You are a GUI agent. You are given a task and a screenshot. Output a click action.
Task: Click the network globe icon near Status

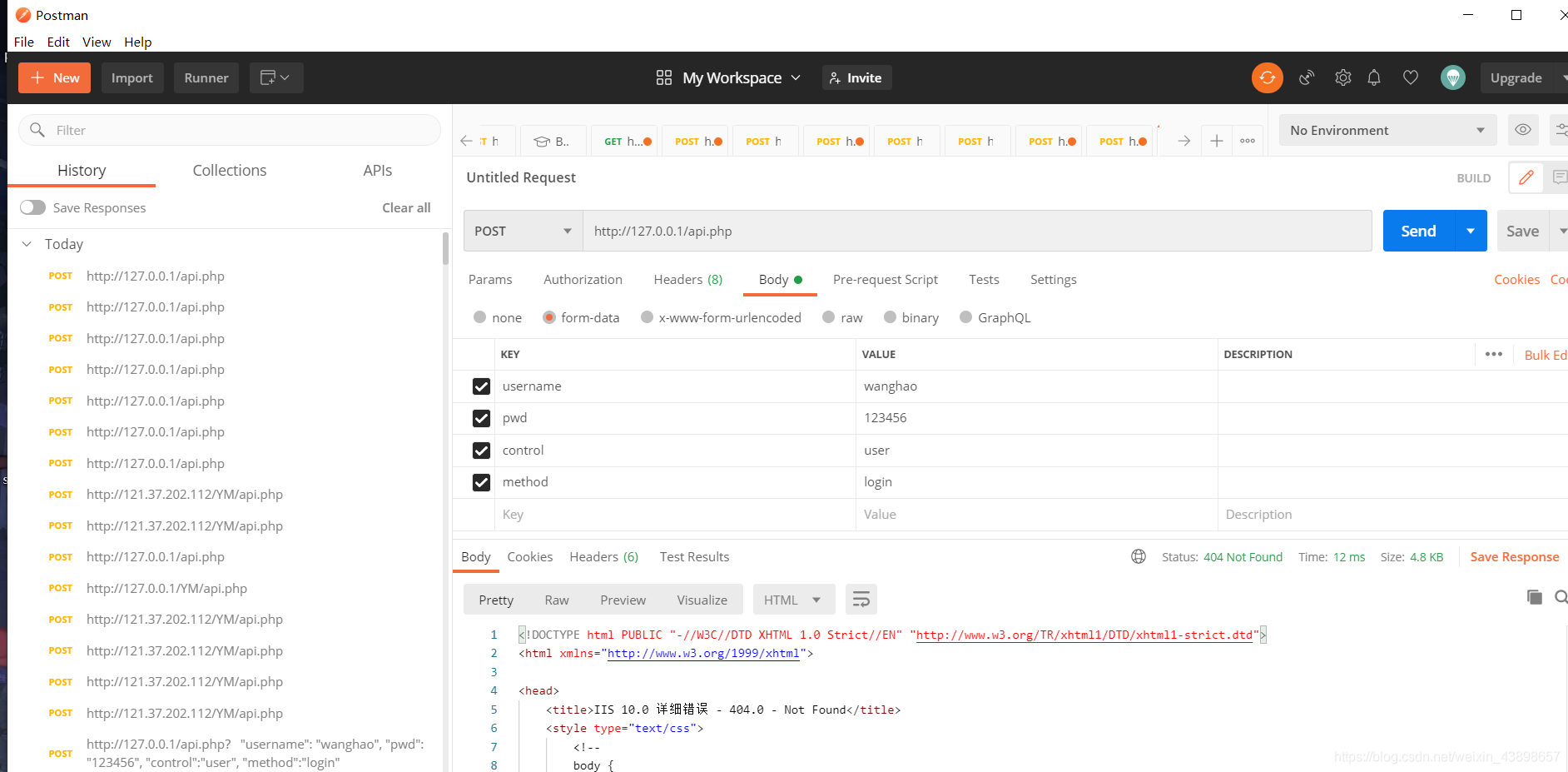pos(1139,556)
